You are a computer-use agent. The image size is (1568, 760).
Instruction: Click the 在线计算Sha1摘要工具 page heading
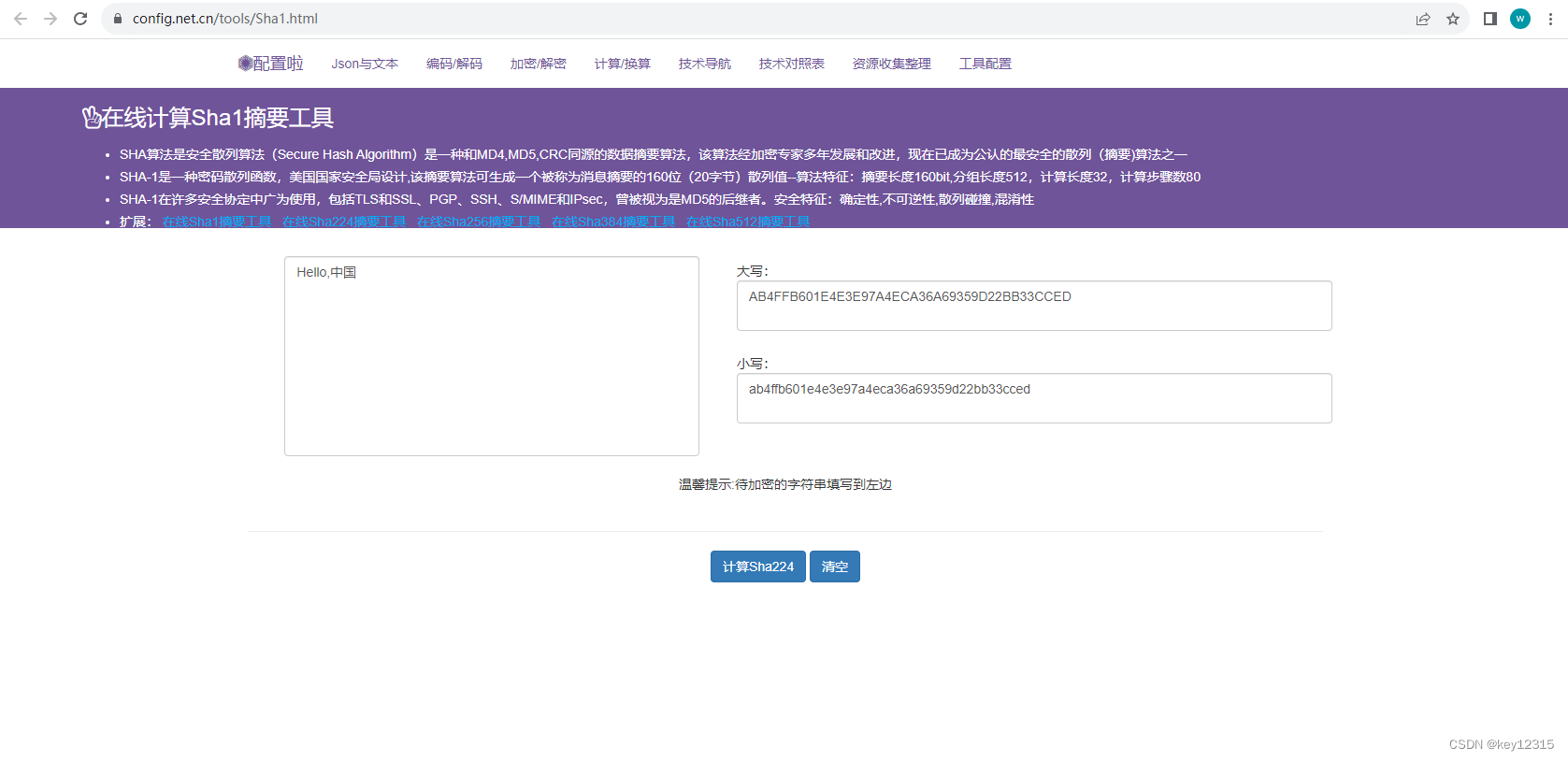[208, 118]
